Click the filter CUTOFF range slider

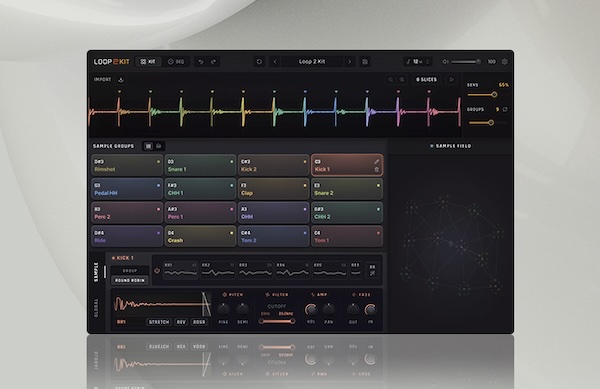click(277, 321)
